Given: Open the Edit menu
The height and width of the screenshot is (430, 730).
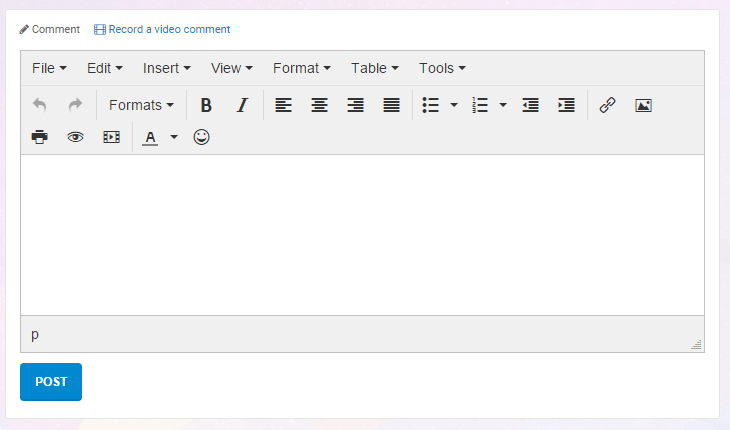Looking at the screenshot, I should point(105,68).
